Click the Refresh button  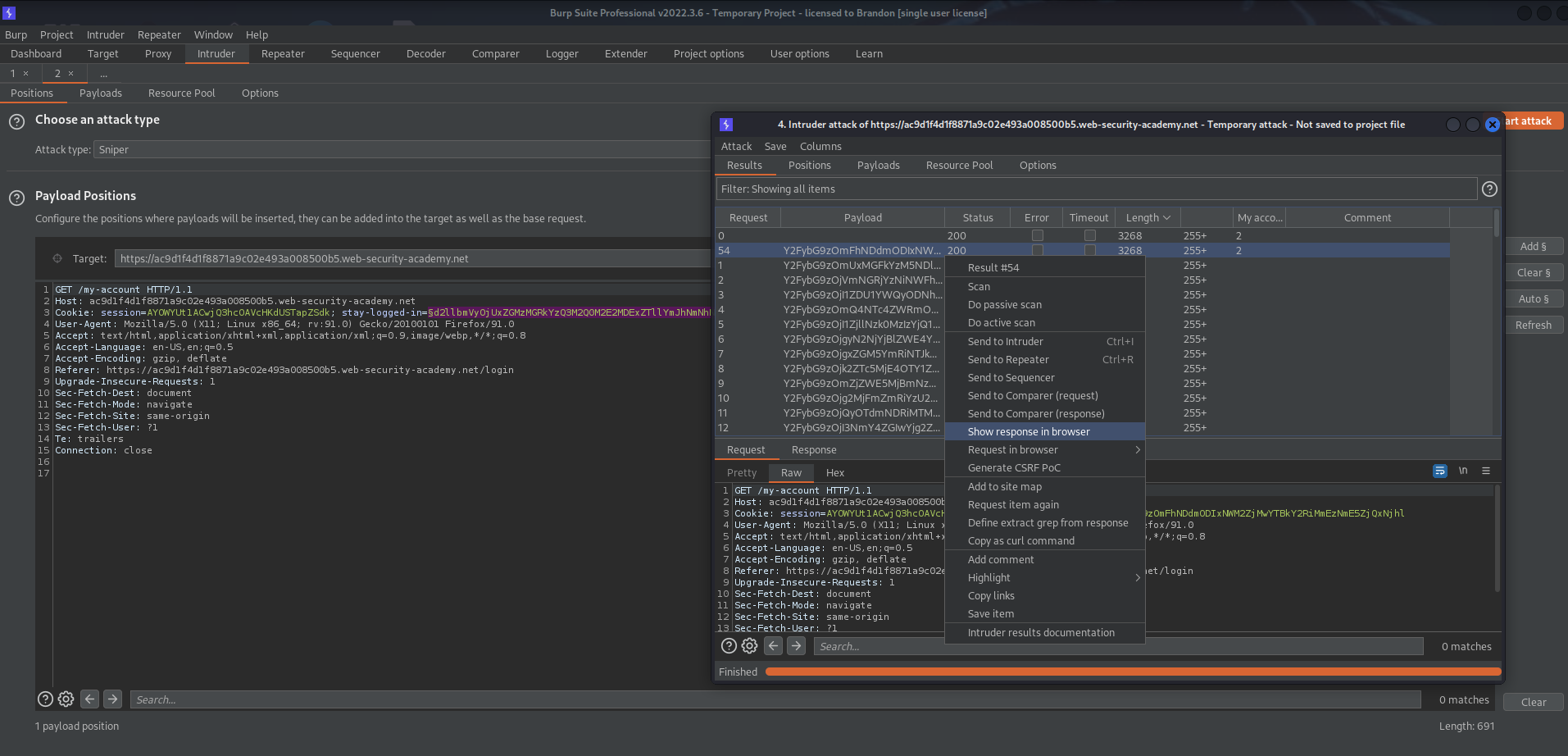[1534, 325]
